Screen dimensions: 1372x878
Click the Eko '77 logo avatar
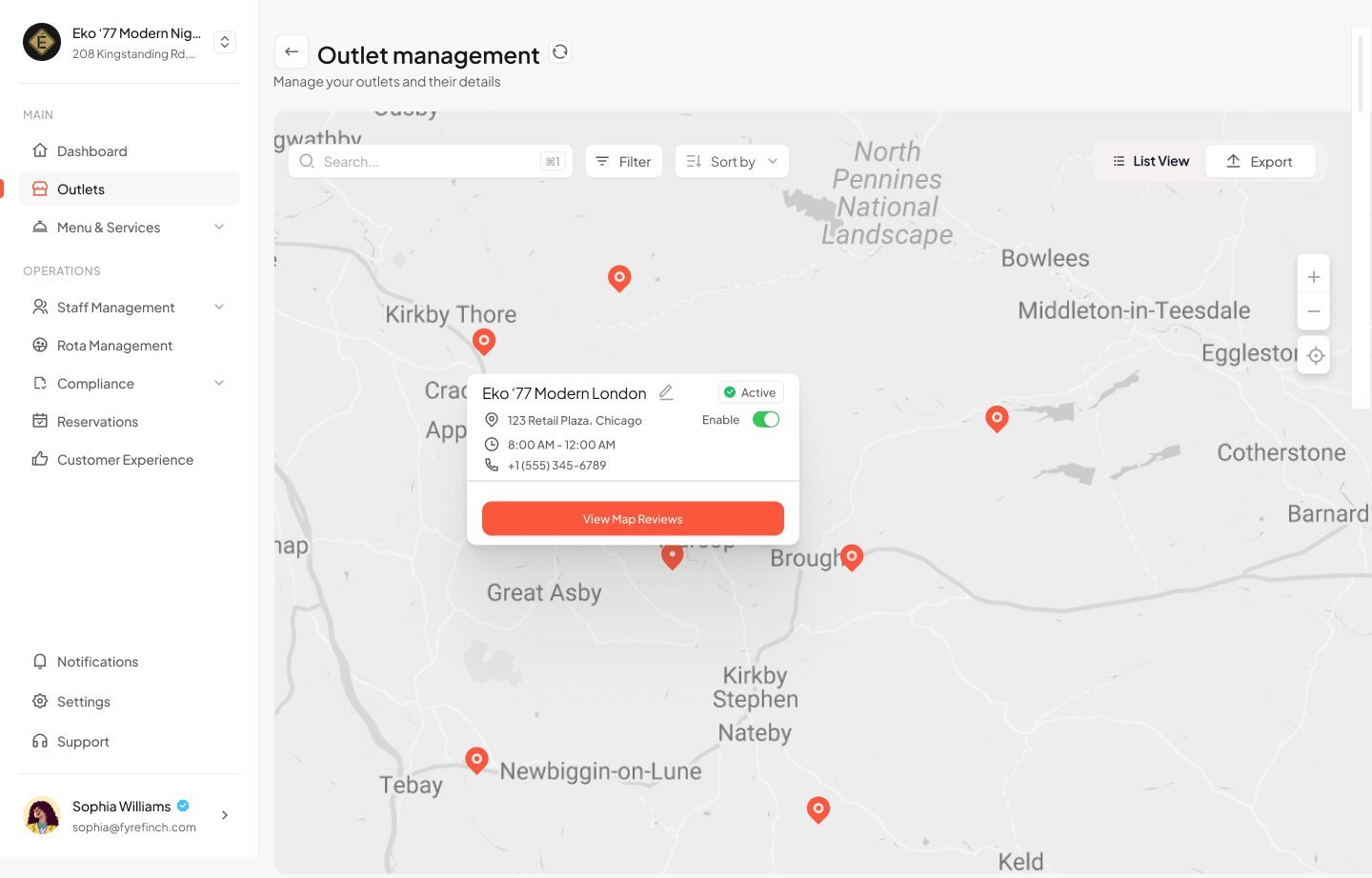(x=42, y=42)
